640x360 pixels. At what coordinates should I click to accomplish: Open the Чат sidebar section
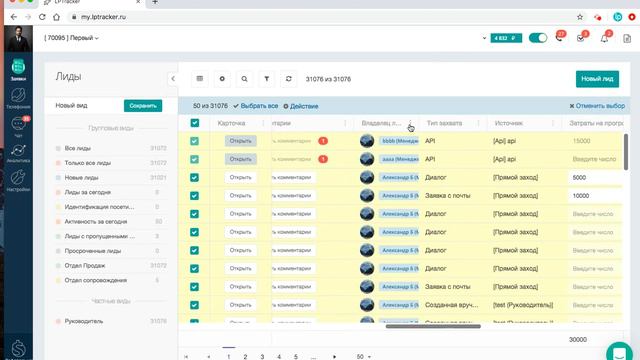tap(18, 126)
